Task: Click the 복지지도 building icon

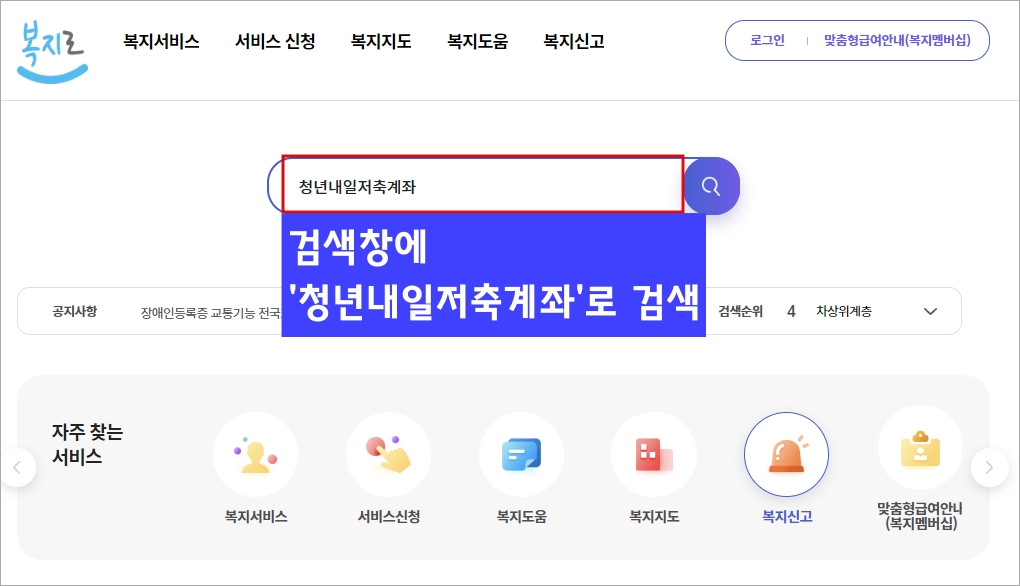Action: point(654,454)
